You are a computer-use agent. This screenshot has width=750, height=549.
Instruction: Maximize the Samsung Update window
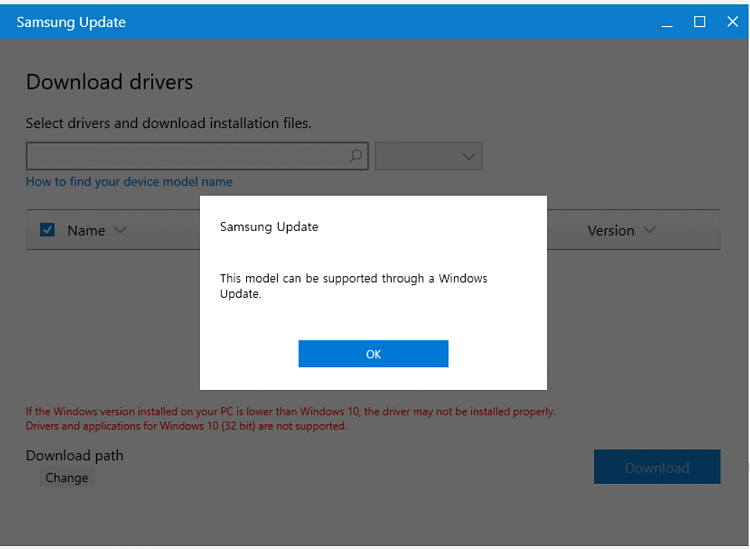tap(699, 22)
